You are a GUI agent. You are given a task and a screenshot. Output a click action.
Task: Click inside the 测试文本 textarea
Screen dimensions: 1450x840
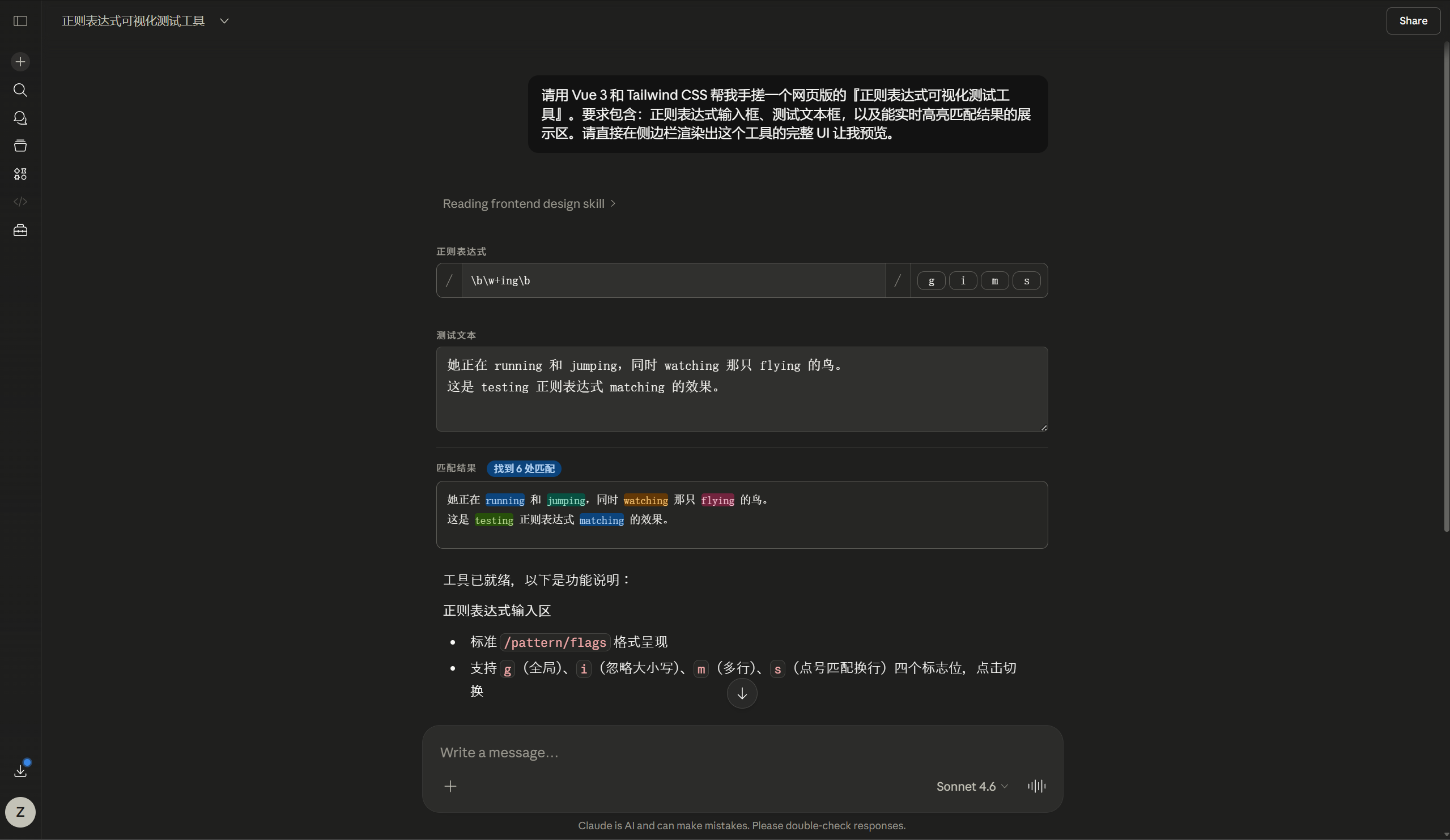742,389
